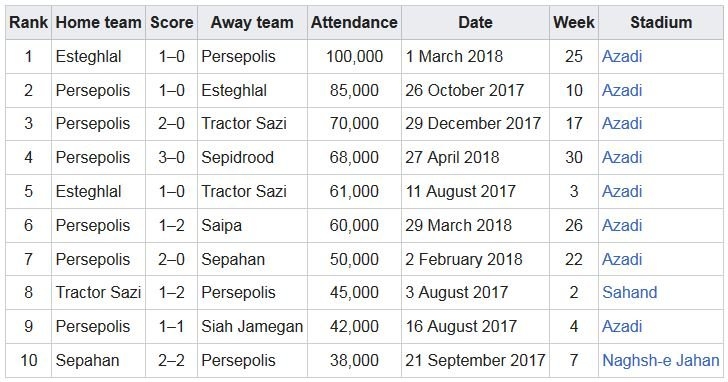
Task: Click the Azadi link in Siah Jamegan row
Action: coord(622,326)
